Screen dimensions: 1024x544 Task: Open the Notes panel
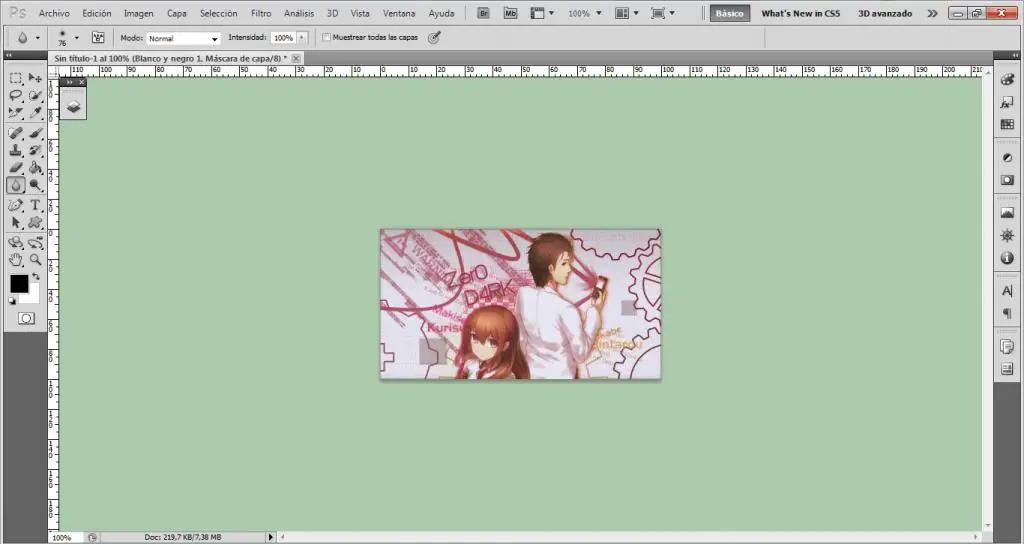point(1007,370)
